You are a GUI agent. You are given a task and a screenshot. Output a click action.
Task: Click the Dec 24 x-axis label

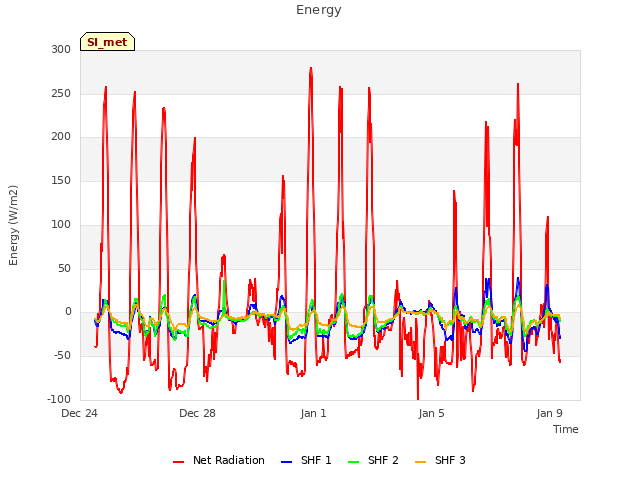[80, 413]
